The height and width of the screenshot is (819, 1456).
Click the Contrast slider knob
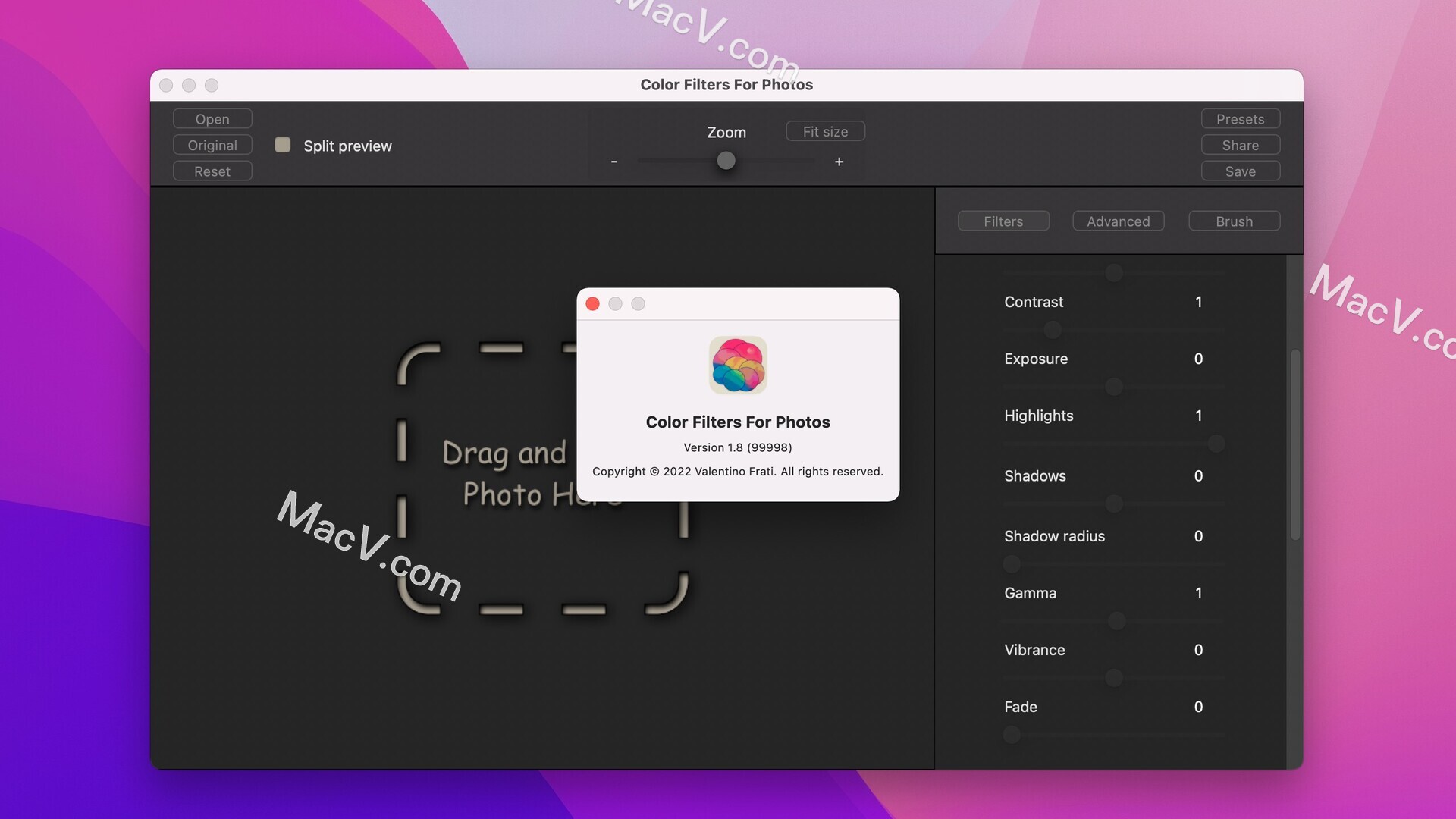point(1053,330)
